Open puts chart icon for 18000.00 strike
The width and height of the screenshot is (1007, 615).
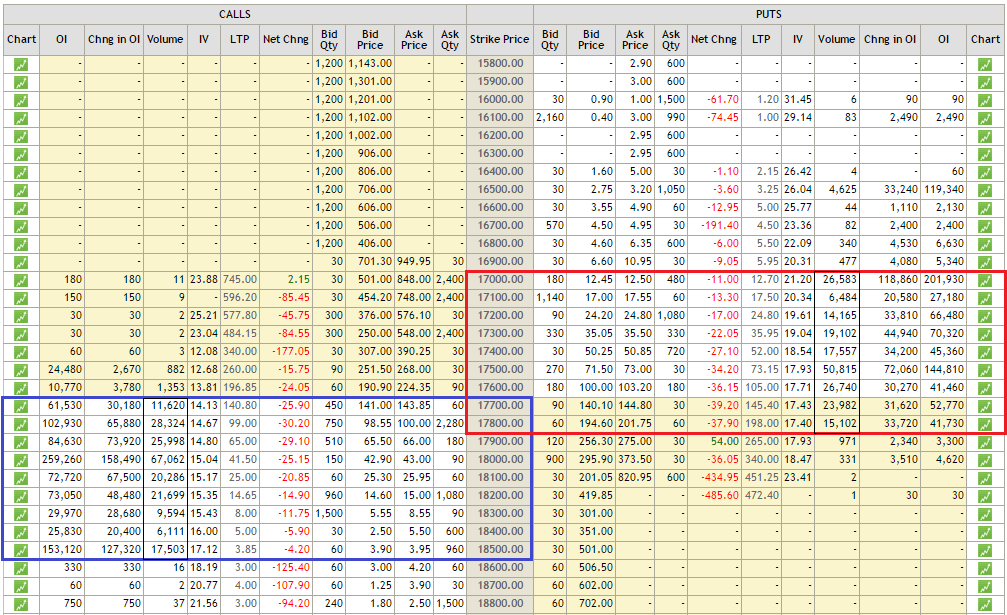click(985, 460)
